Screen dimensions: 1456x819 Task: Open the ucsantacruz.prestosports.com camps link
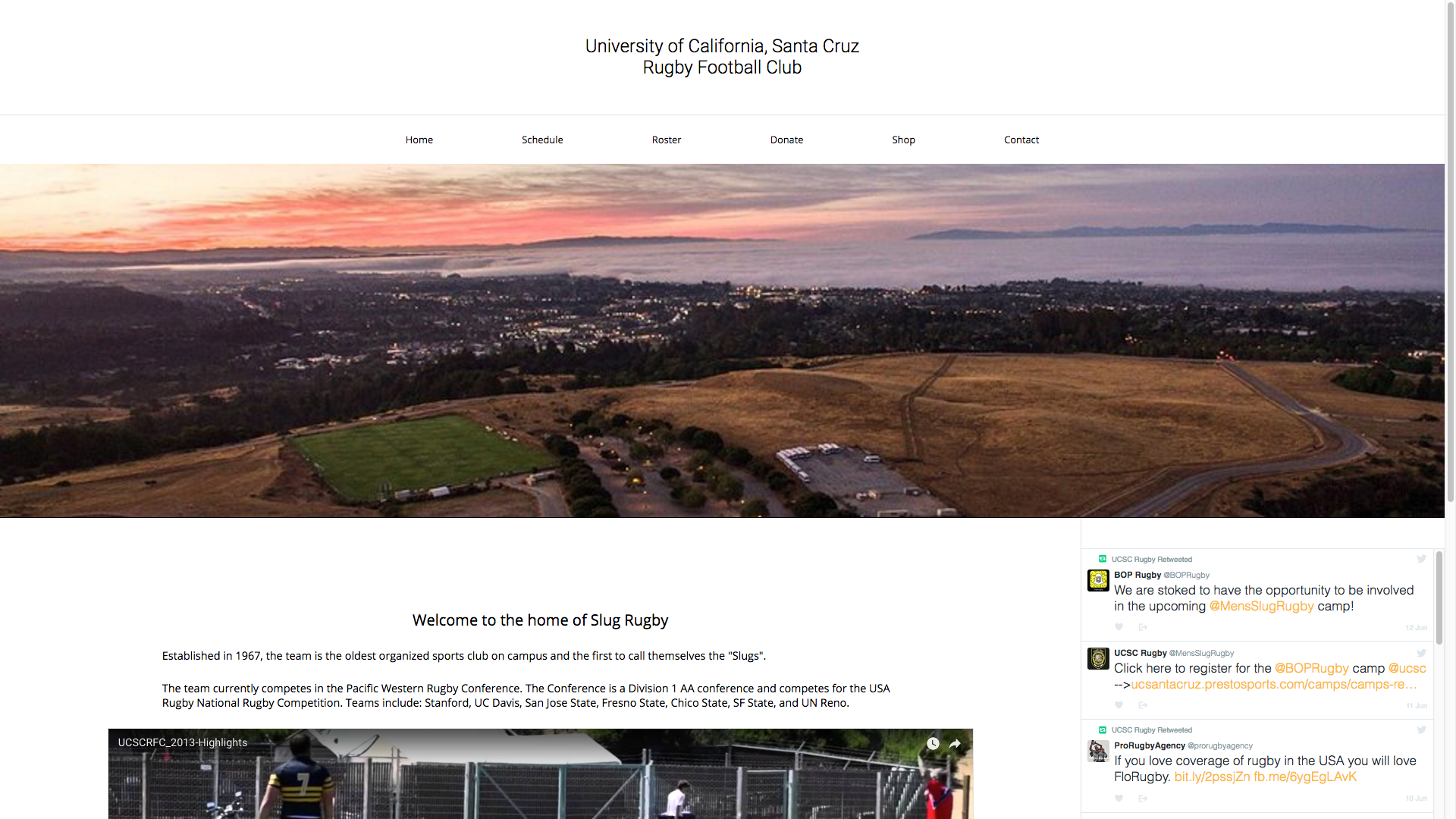point(1274,685)
